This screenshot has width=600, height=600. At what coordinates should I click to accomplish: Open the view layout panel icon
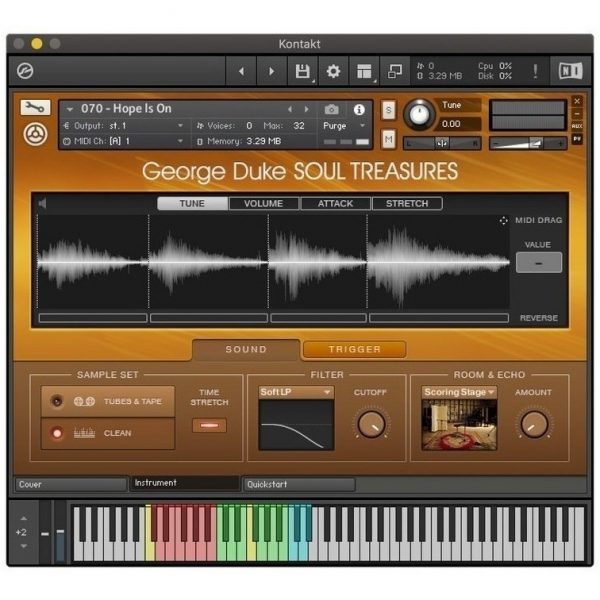pyautogui.click(x=364, y=71)
